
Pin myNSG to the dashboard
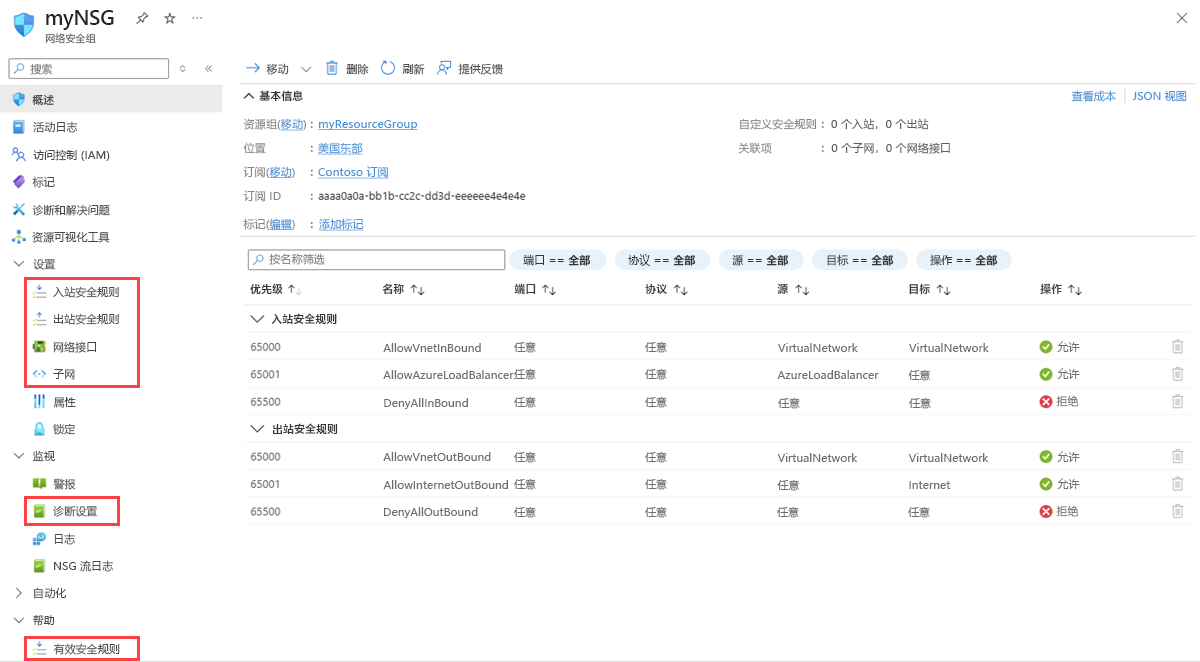[142, 18]
